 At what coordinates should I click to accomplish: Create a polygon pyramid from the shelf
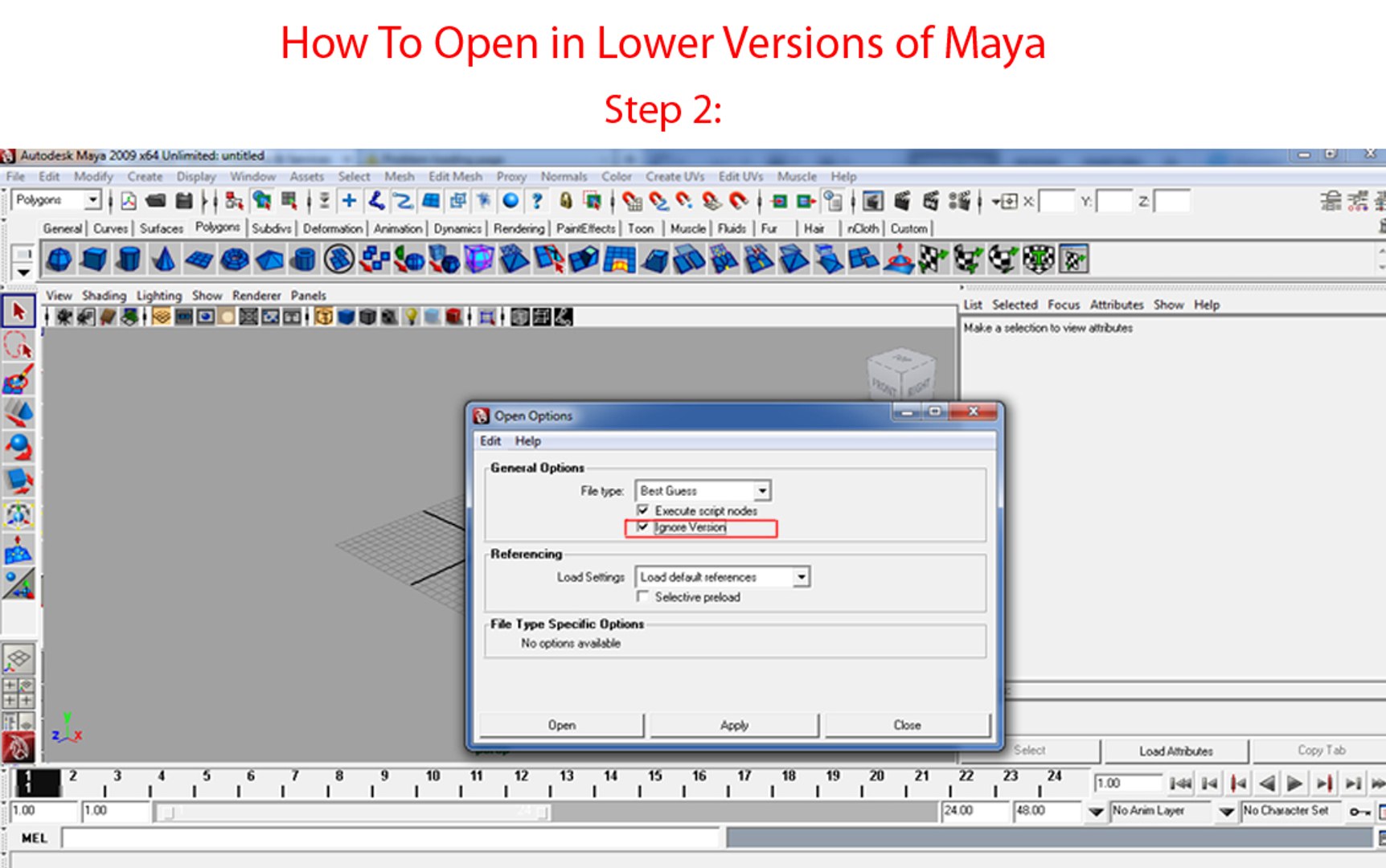pos(269,260)
